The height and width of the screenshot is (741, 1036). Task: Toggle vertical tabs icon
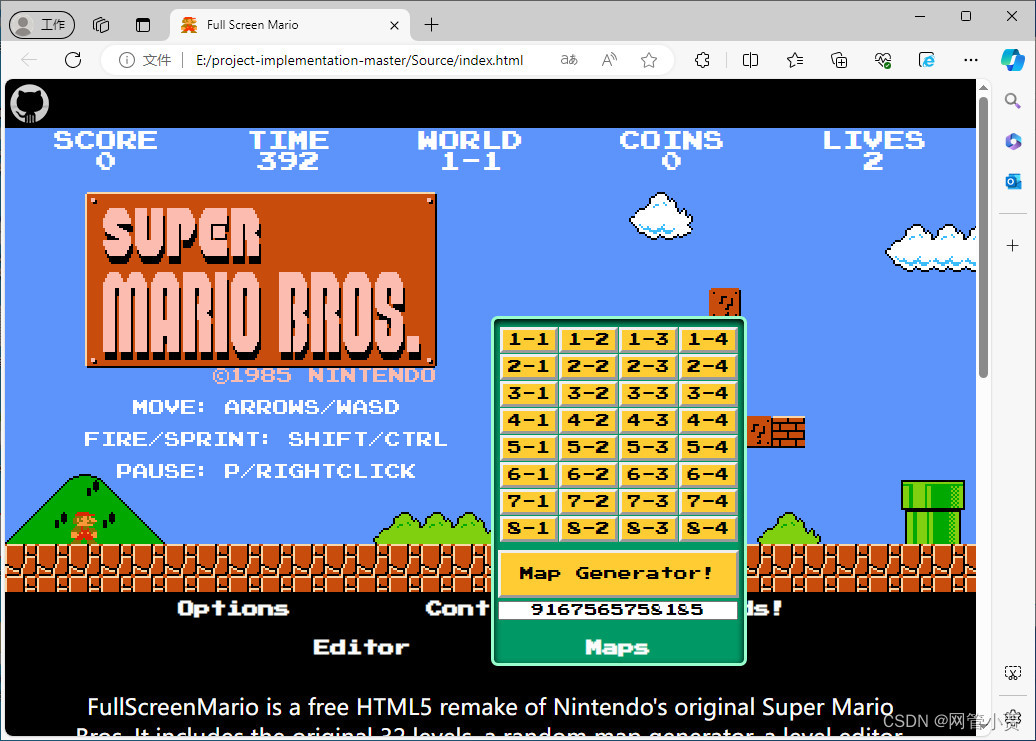(x=143, y=25)
